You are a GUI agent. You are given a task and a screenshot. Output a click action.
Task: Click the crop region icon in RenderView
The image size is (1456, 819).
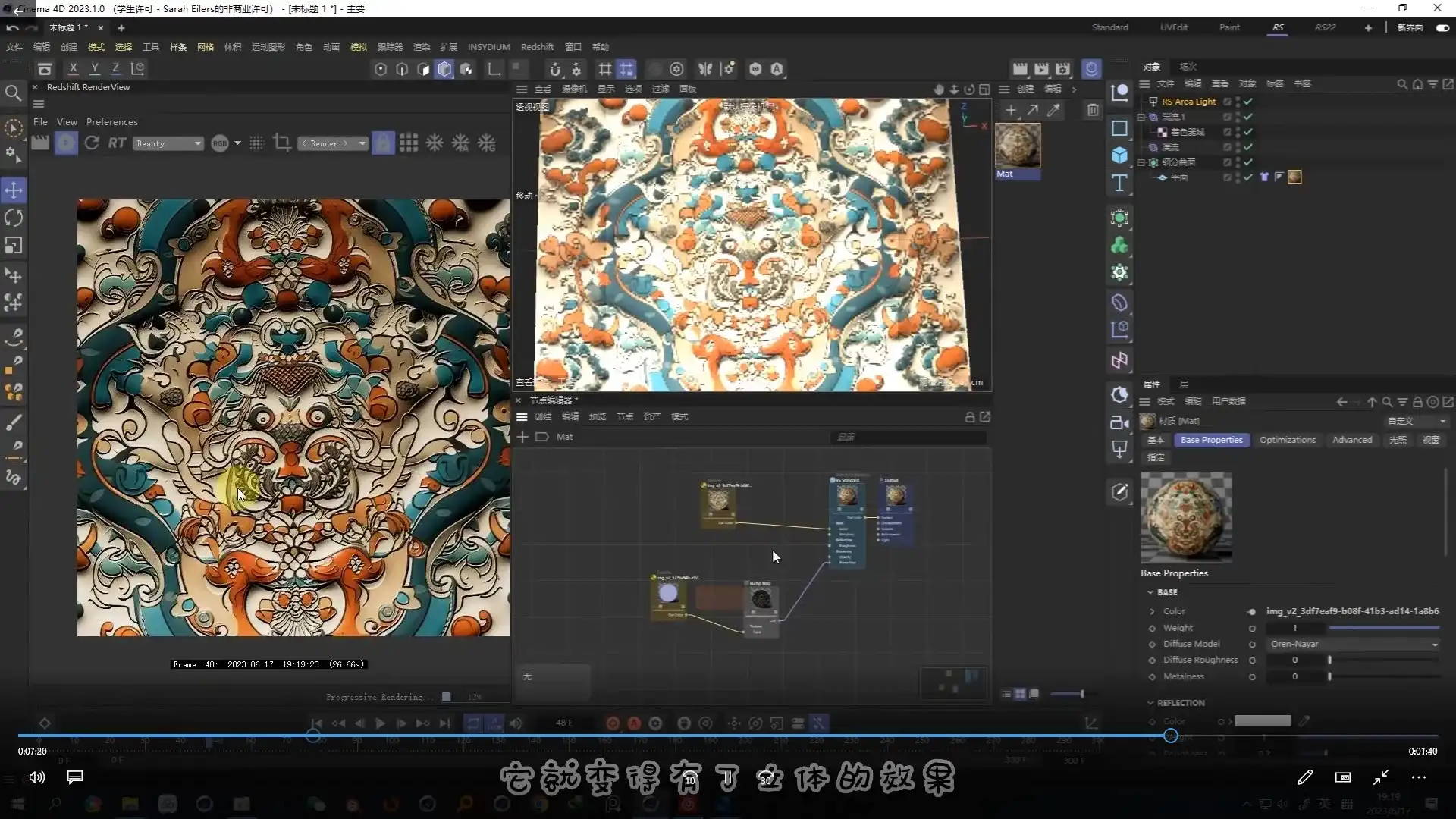click(x=282, y=143)
